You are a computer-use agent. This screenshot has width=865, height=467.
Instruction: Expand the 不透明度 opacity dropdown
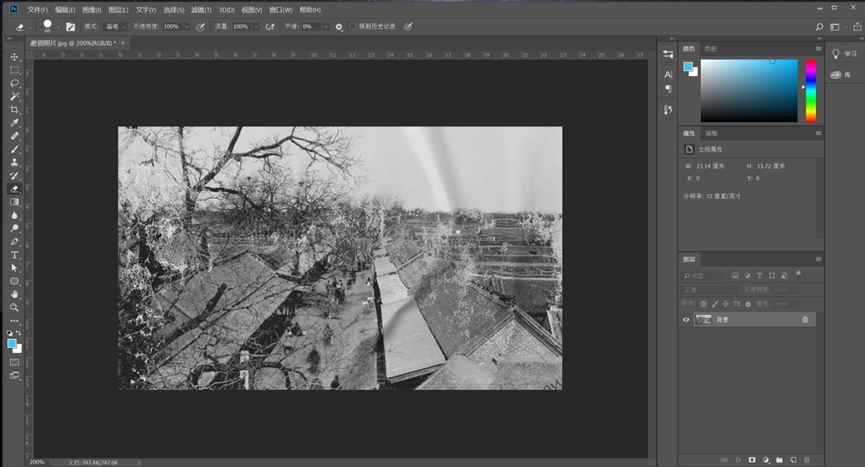(x=186, y=27)
